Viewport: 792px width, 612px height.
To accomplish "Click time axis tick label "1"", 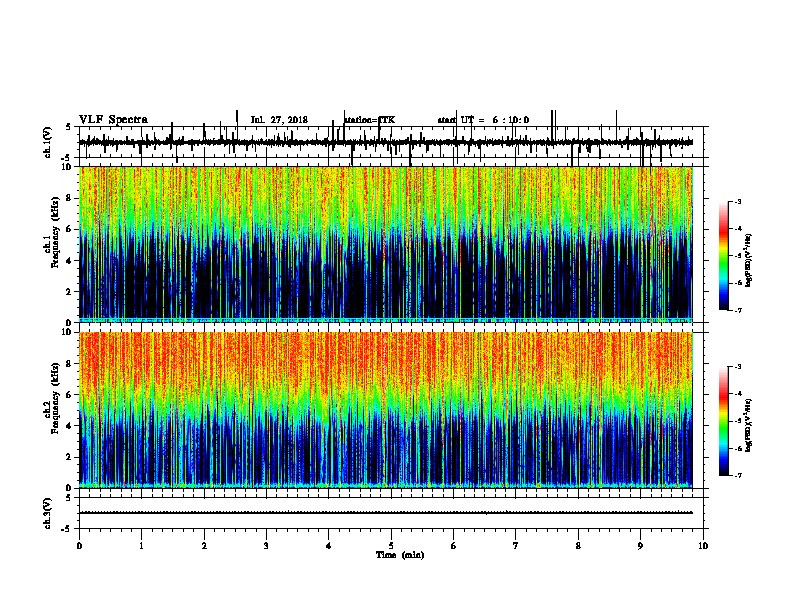I will click(142, 546).
